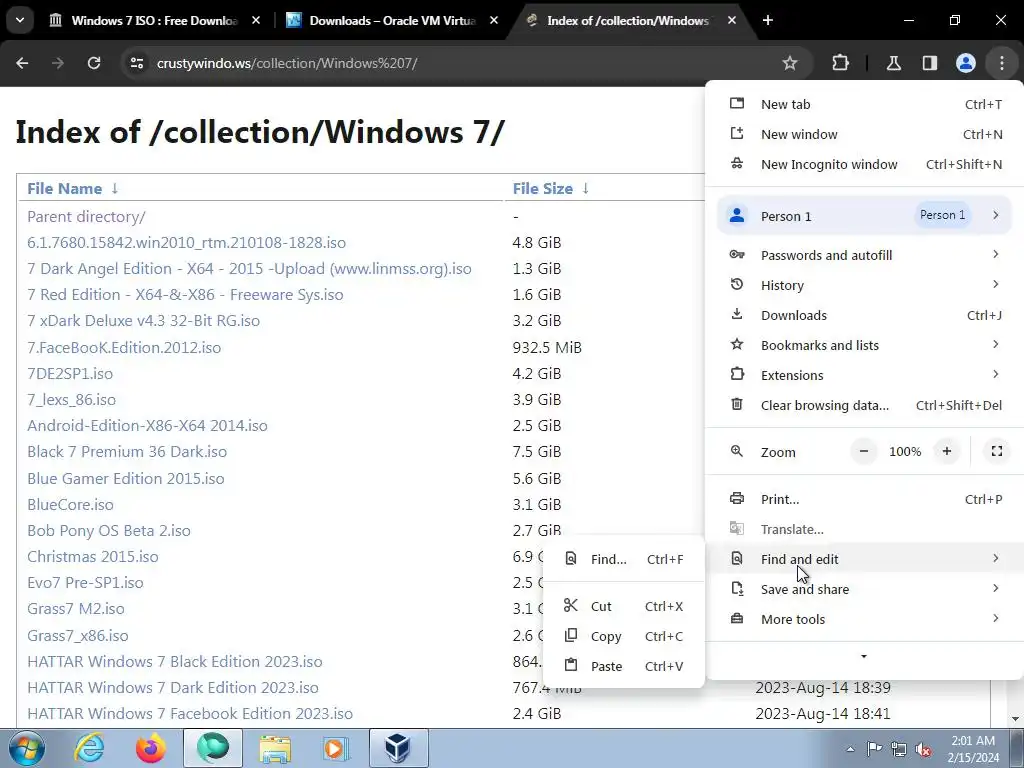Choose Clear browsing data menu item
Screen dimensions: 1024x768
coord(864,405)
